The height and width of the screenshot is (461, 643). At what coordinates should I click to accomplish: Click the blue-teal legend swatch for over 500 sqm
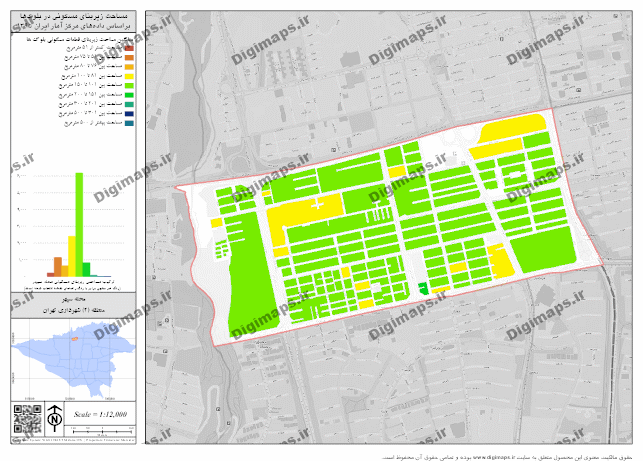pyautogui.click(x=129, y=123)
